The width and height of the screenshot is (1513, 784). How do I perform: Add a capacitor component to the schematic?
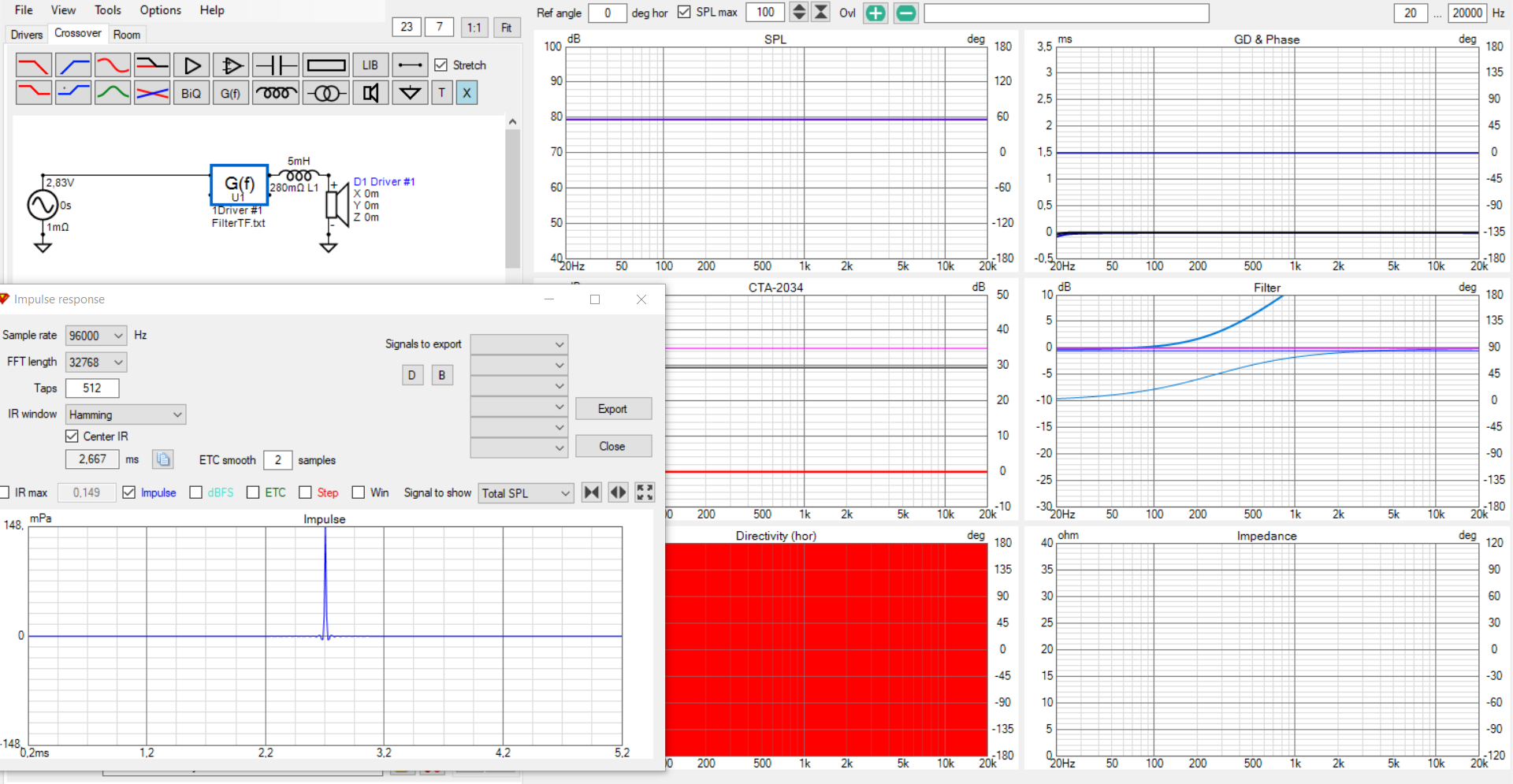coord(276,65)
